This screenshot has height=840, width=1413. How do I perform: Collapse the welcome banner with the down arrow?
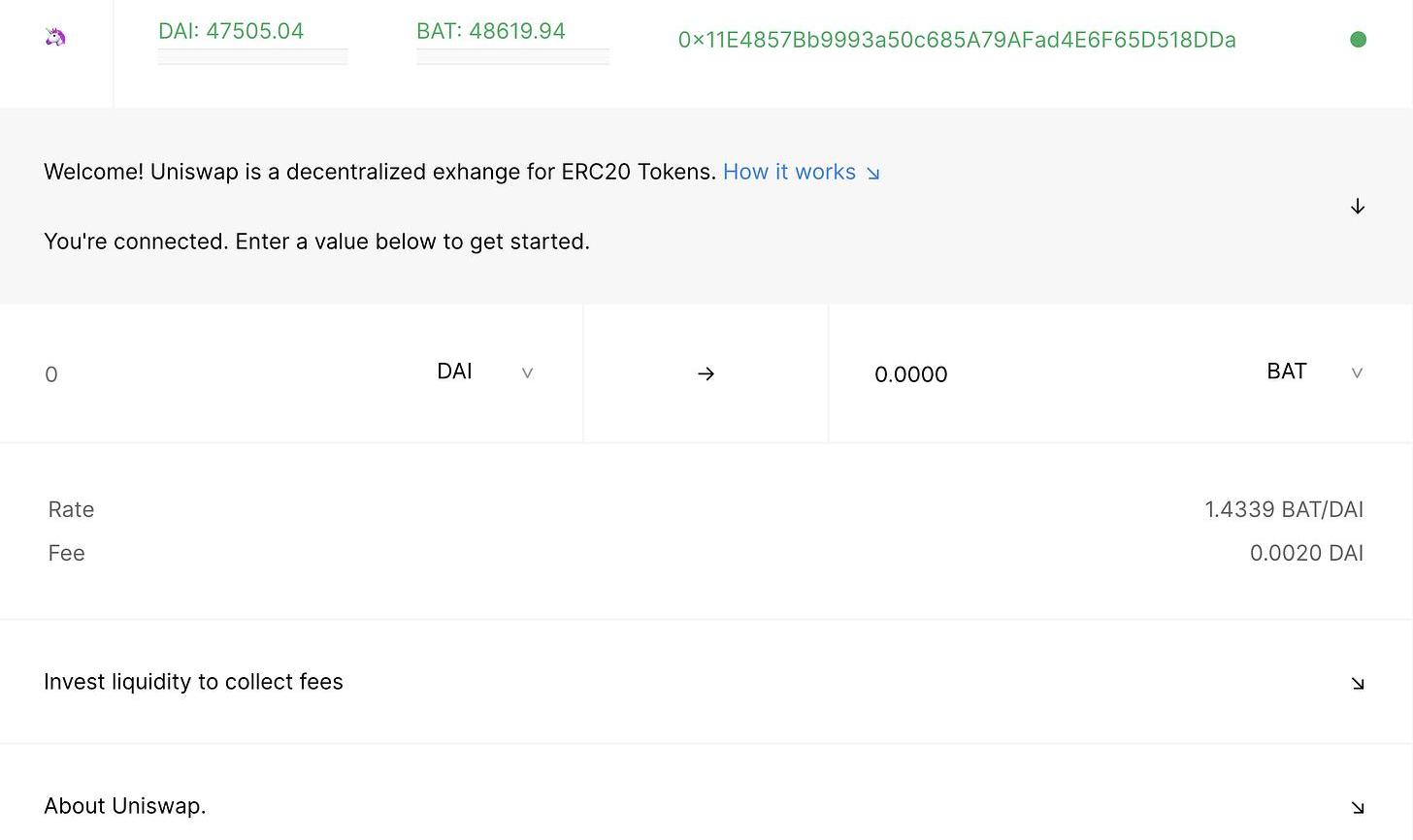(x=1358, y=207)
